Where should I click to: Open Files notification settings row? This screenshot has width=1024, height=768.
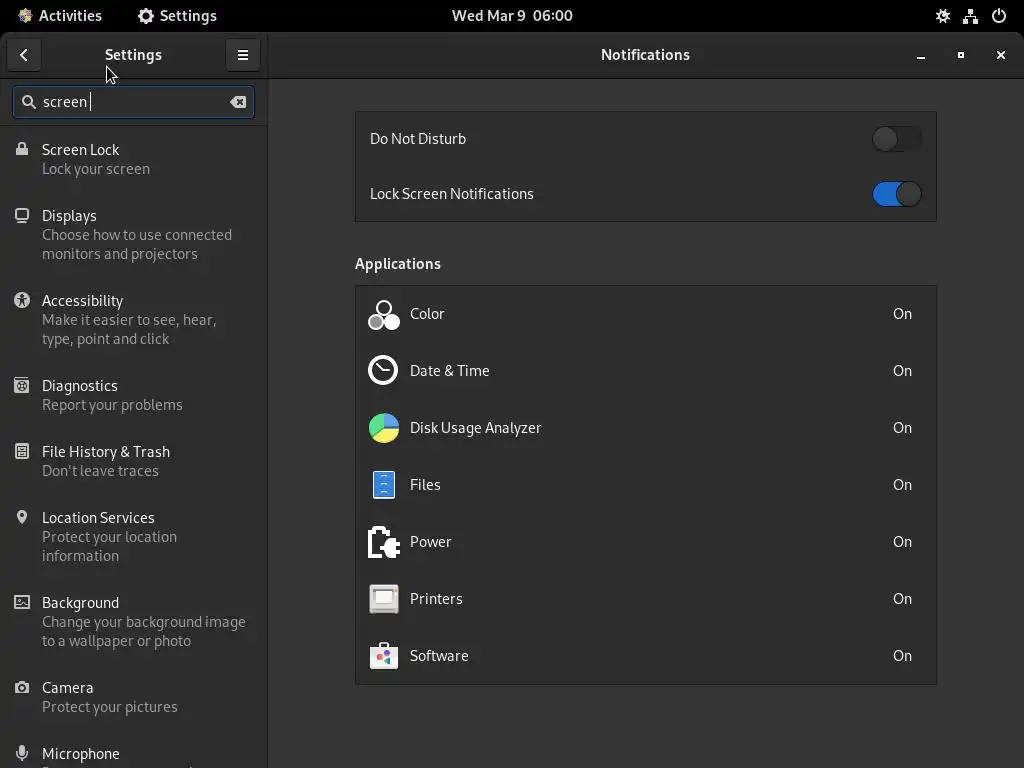(x=645, y=485)
